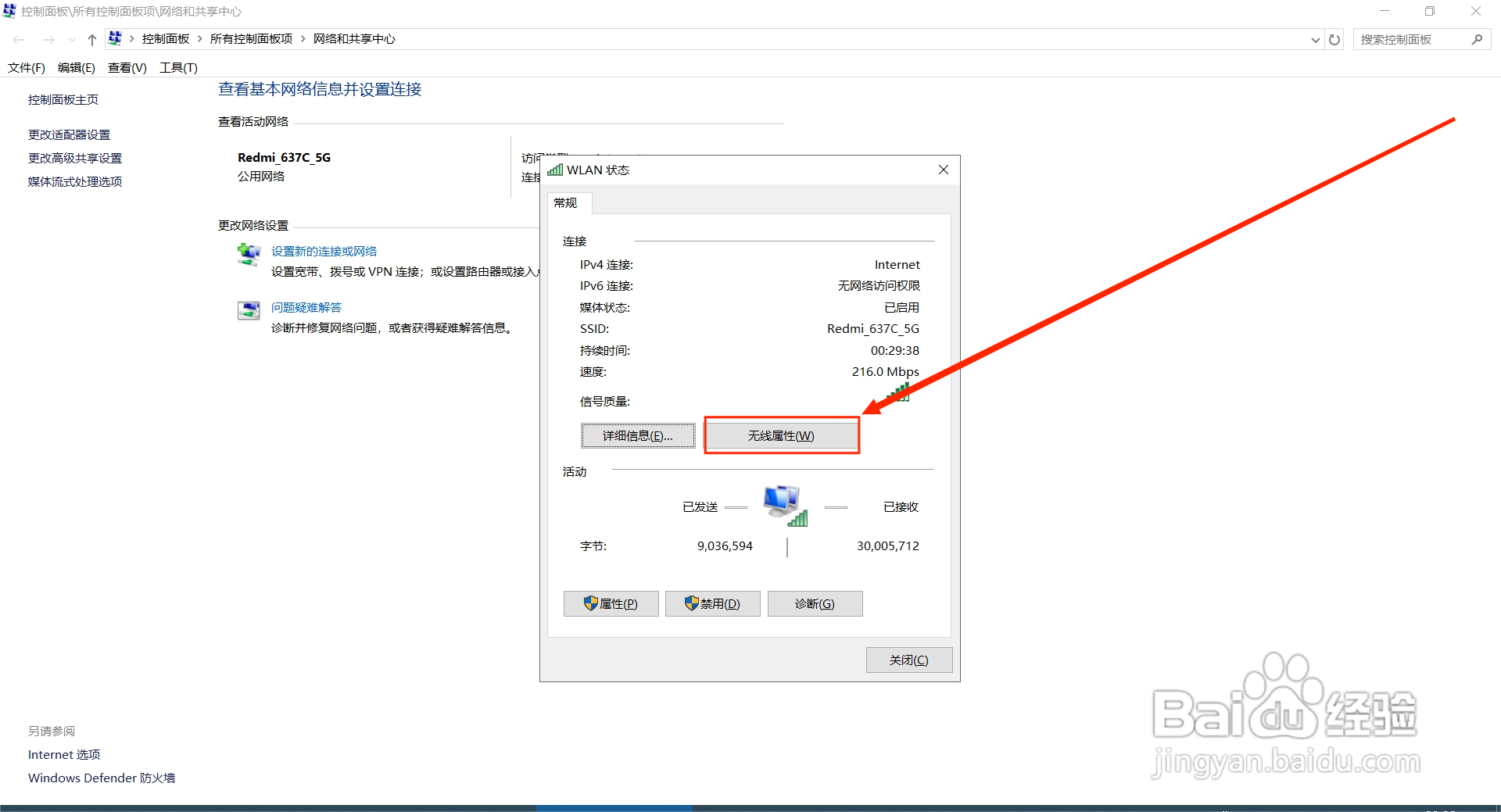The height and width of the screenshot is (812, 1501).
Task: Open the 编辑(E) menu
Action: 77,68
